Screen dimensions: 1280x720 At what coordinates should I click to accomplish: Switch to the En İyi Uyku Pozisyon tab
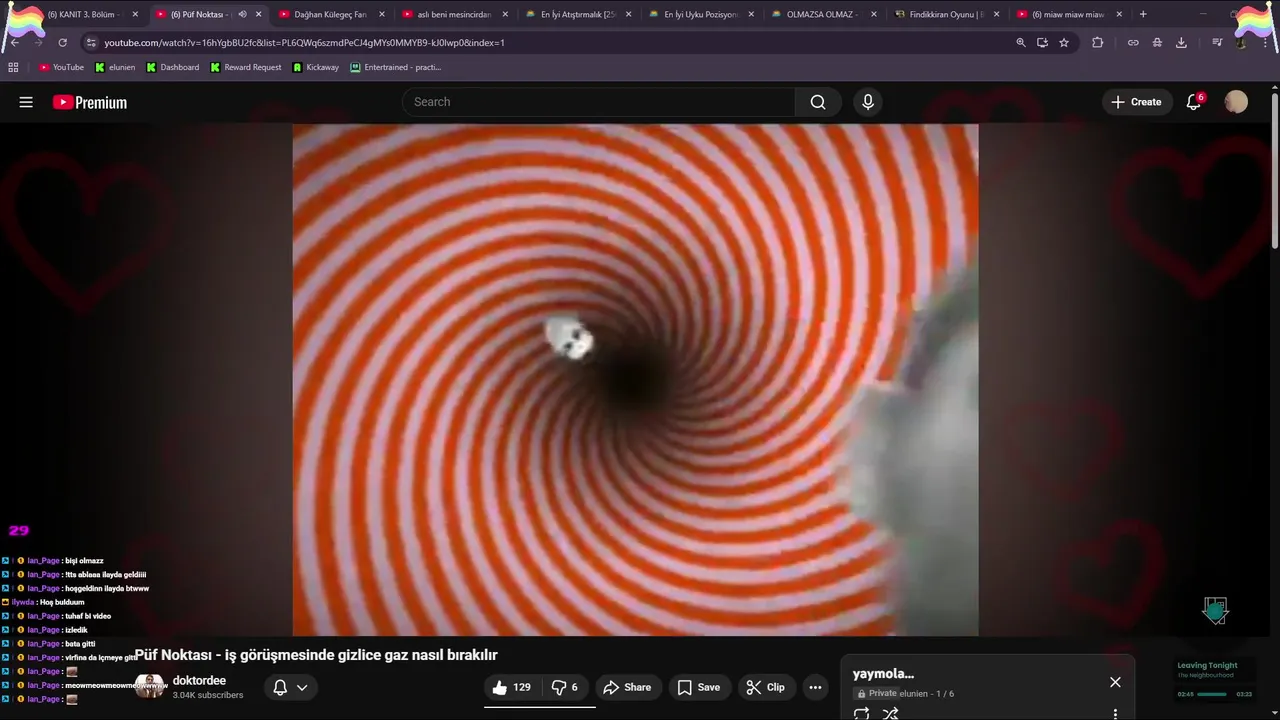700,14
